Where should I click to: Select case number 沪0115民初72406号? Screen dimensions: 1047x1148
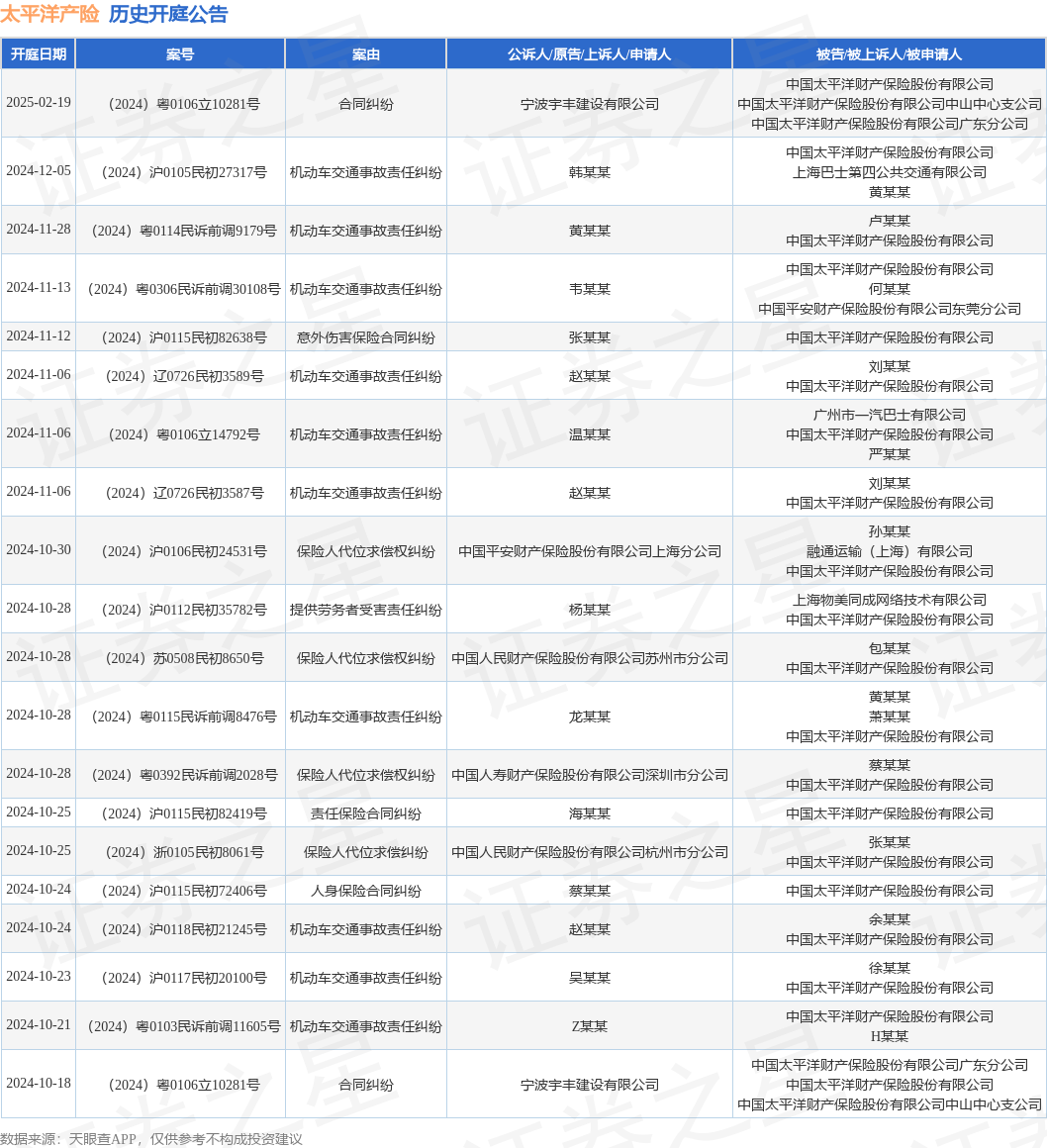tap(208, 891)
